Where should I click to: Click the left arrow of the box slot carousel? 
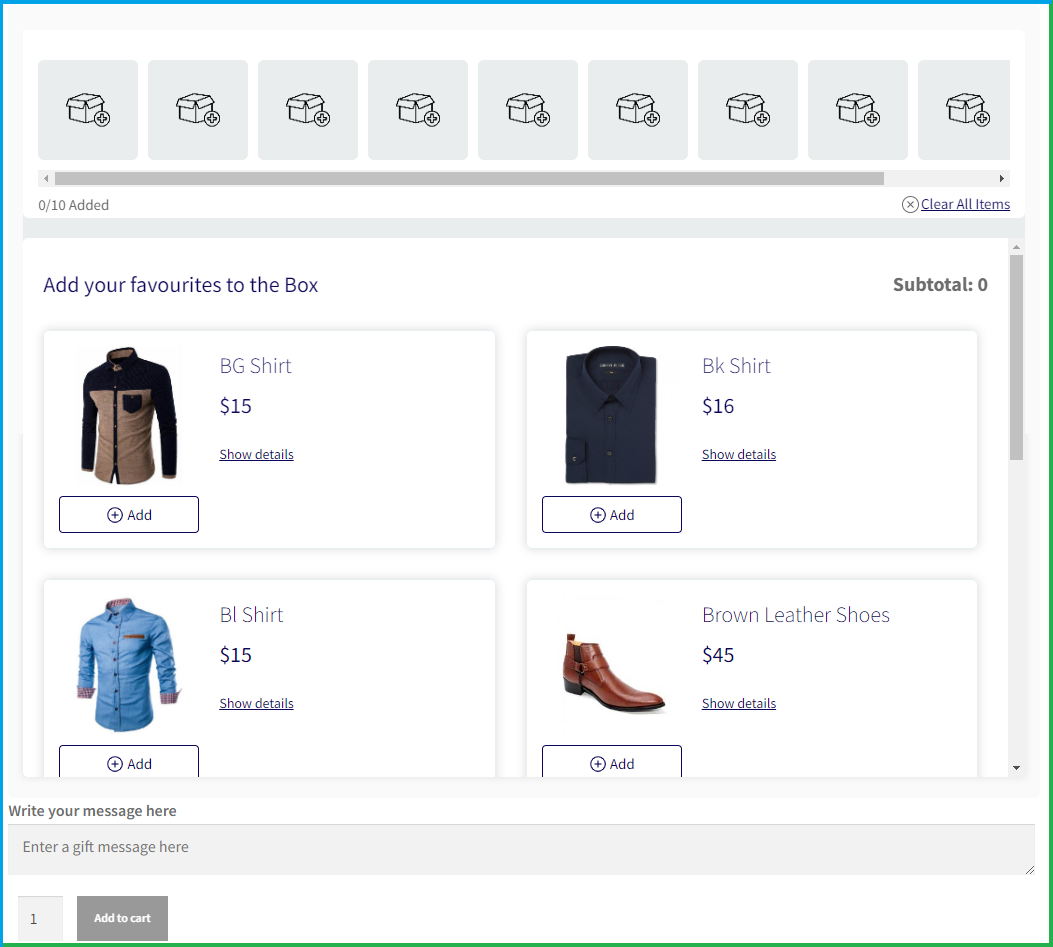[x=46, y=178]
